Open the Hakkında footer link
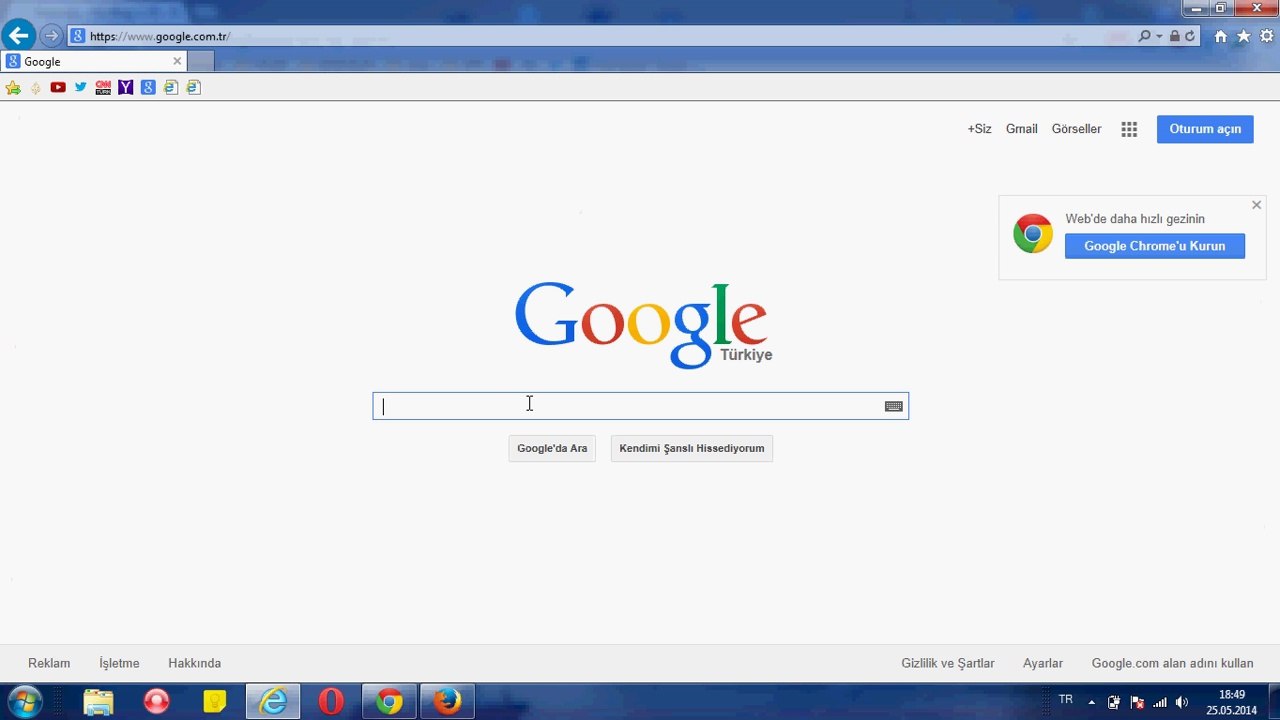1280x720 pixels. pyautogui.click(x=194, y=663)
